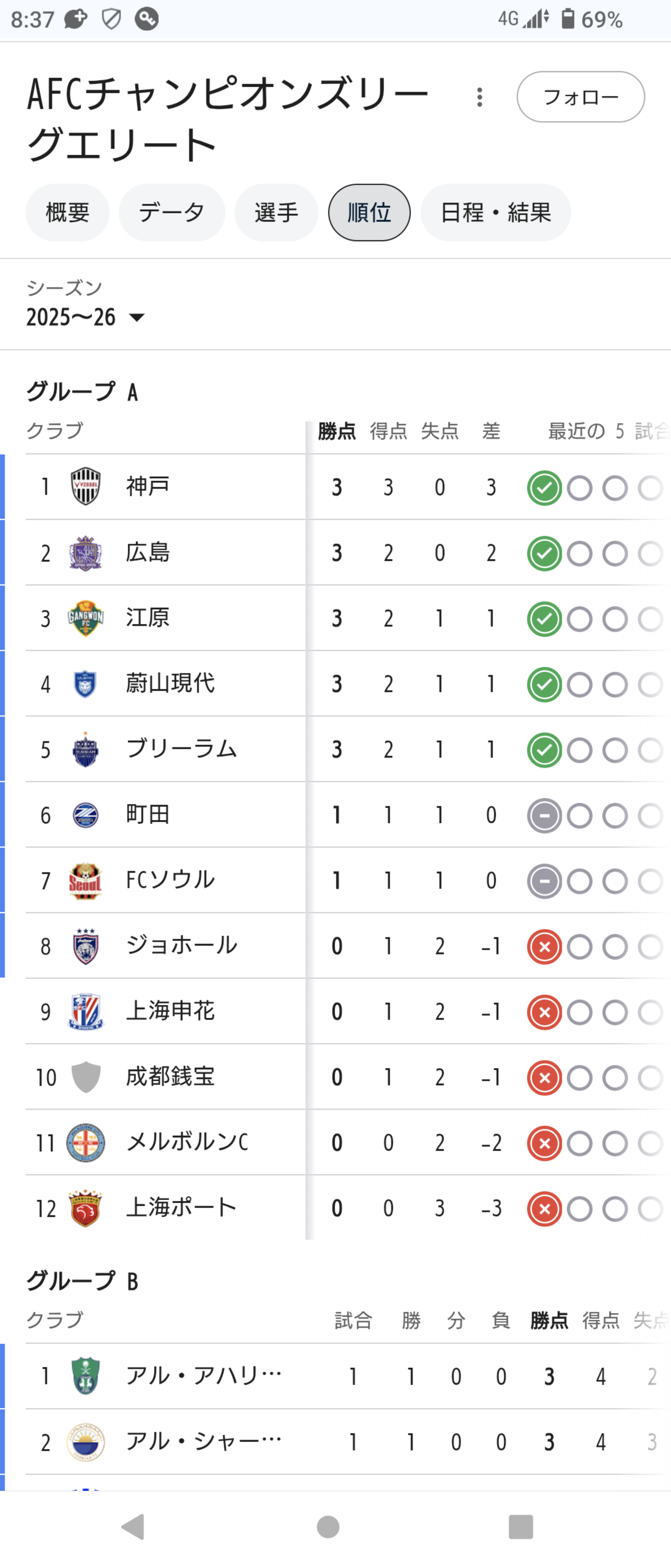
Task: Open the 選手 players tab
Action: click(x=276, y=212)
